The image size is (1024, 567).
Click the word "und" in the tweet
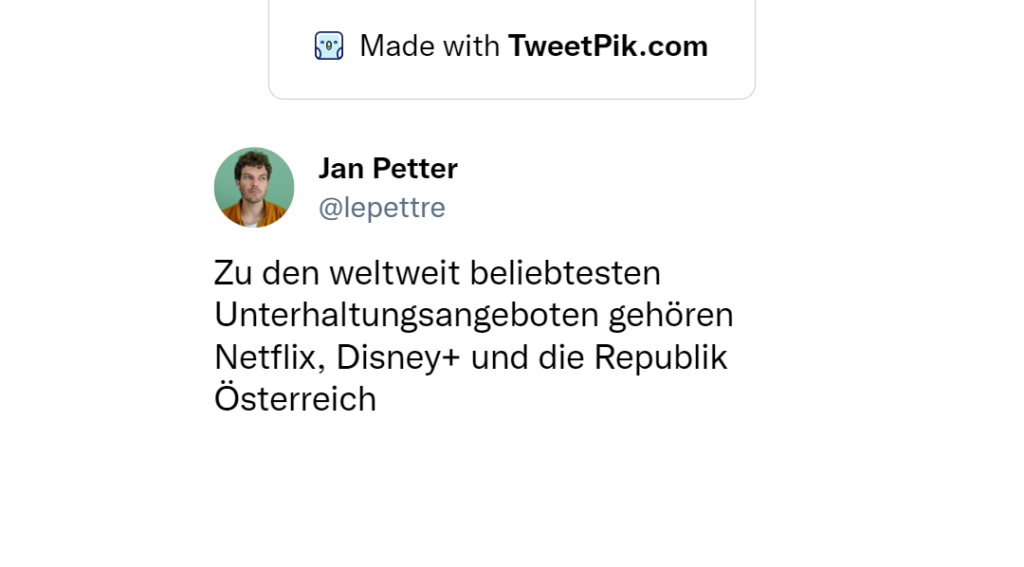[498, 357]
